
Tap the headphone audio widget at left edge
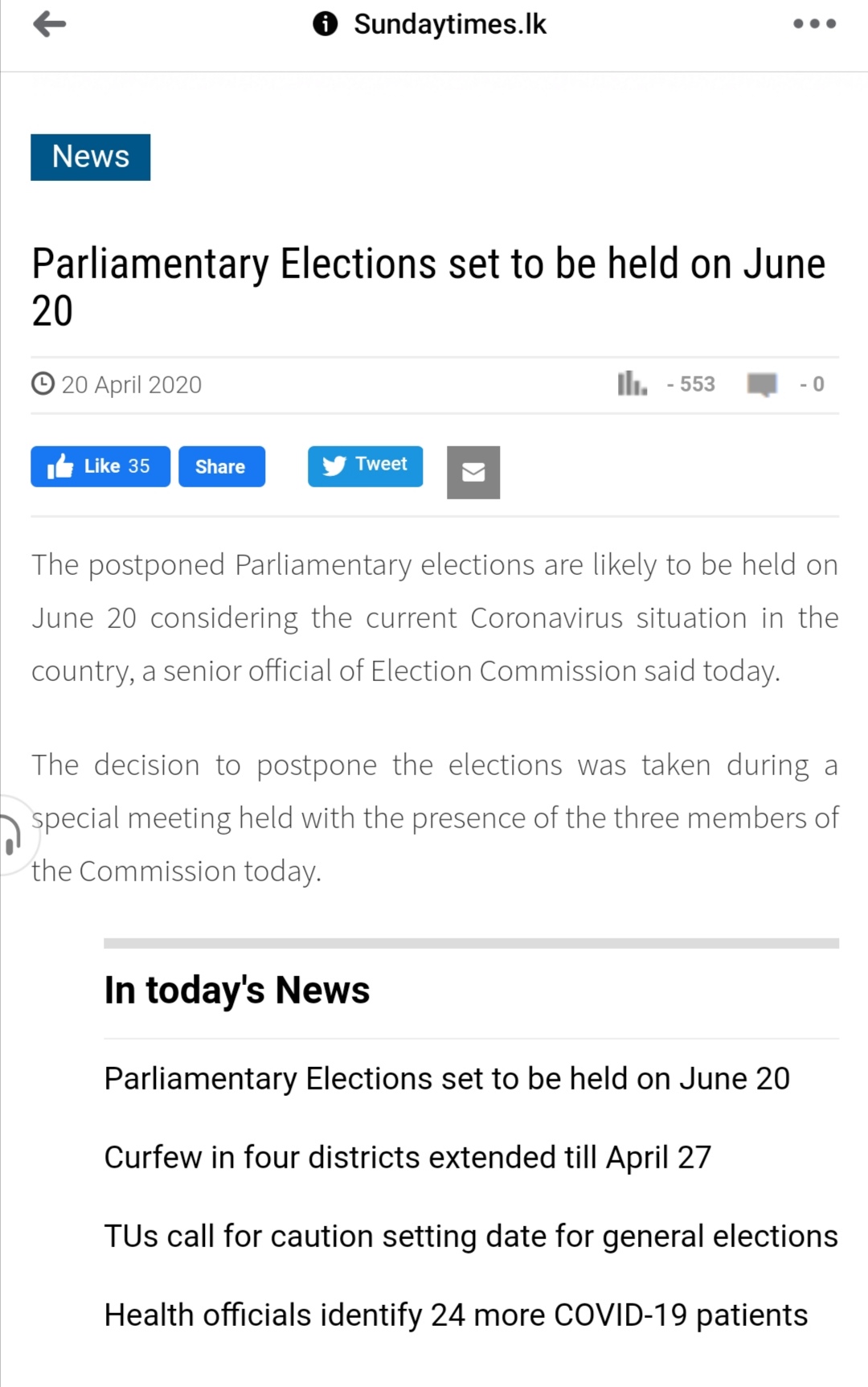pyautogui.click(x=13, y=835)
